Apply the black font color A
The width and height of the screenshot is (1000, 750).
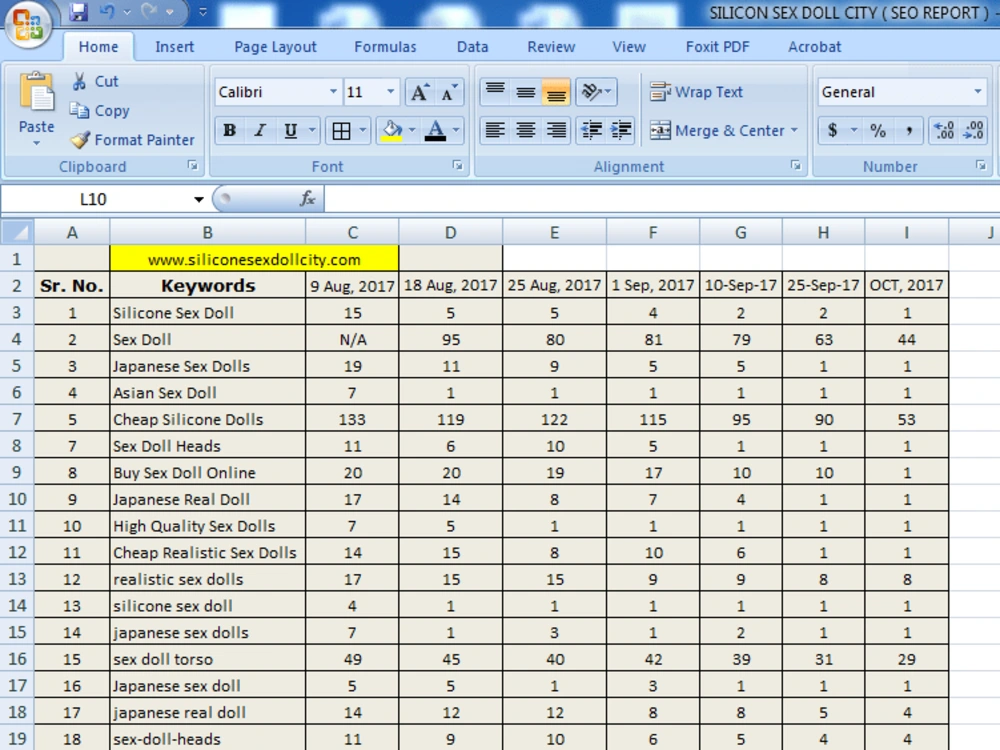click(436, 131)
